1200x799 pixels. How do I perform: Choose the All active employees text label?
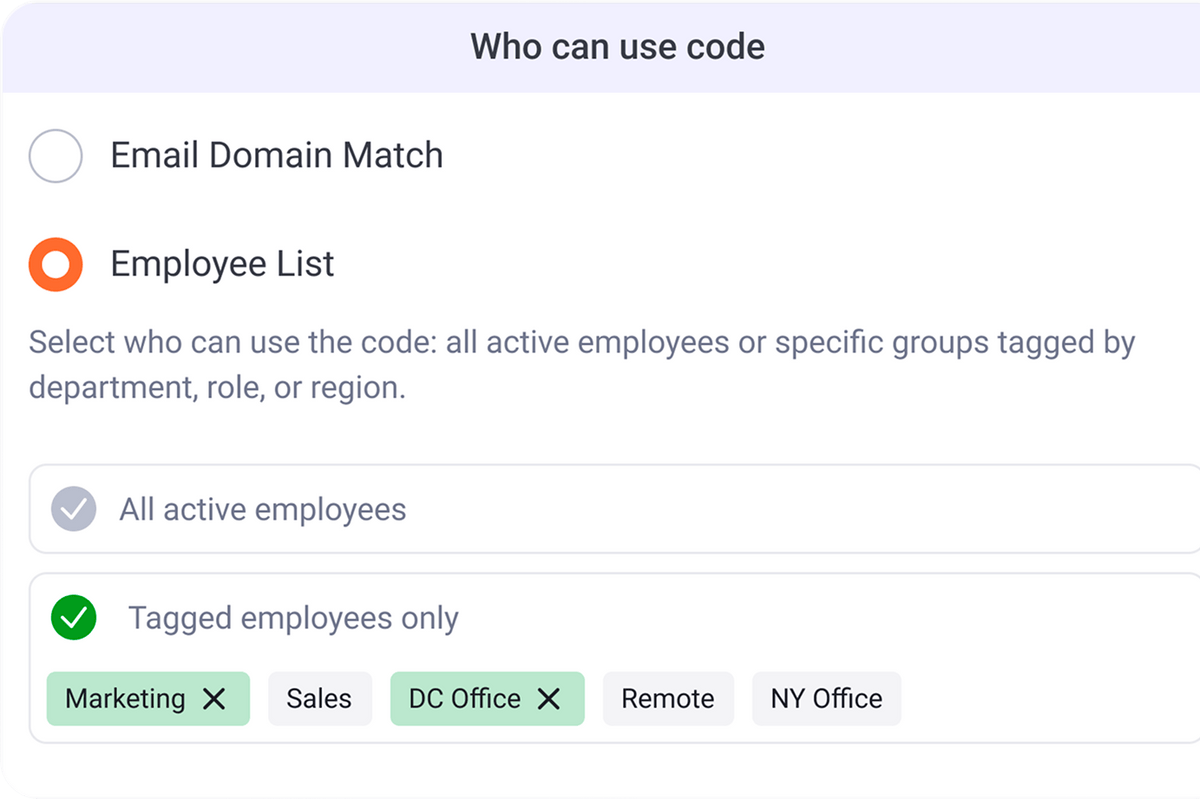pos(262,510)
